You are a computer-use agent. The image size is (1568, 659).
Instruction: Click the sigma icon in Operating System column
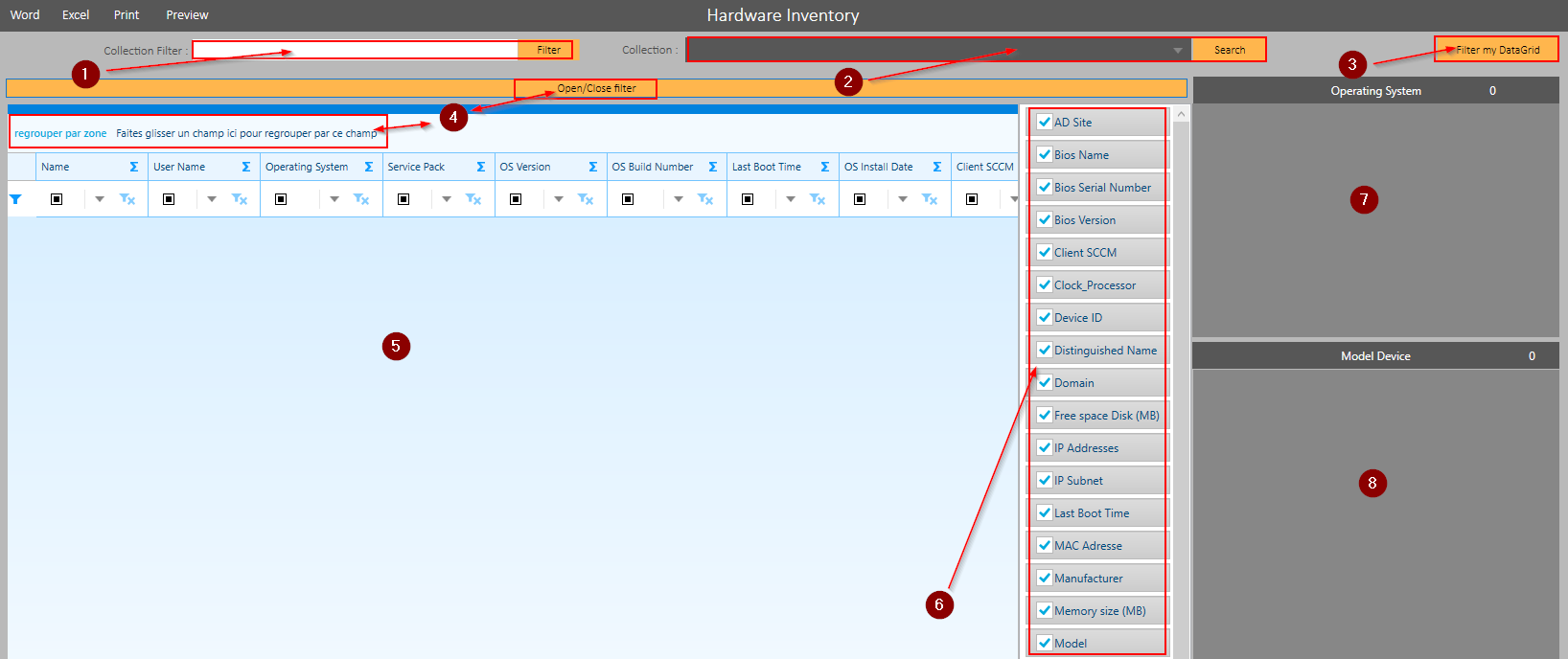[x=369, y=167]
